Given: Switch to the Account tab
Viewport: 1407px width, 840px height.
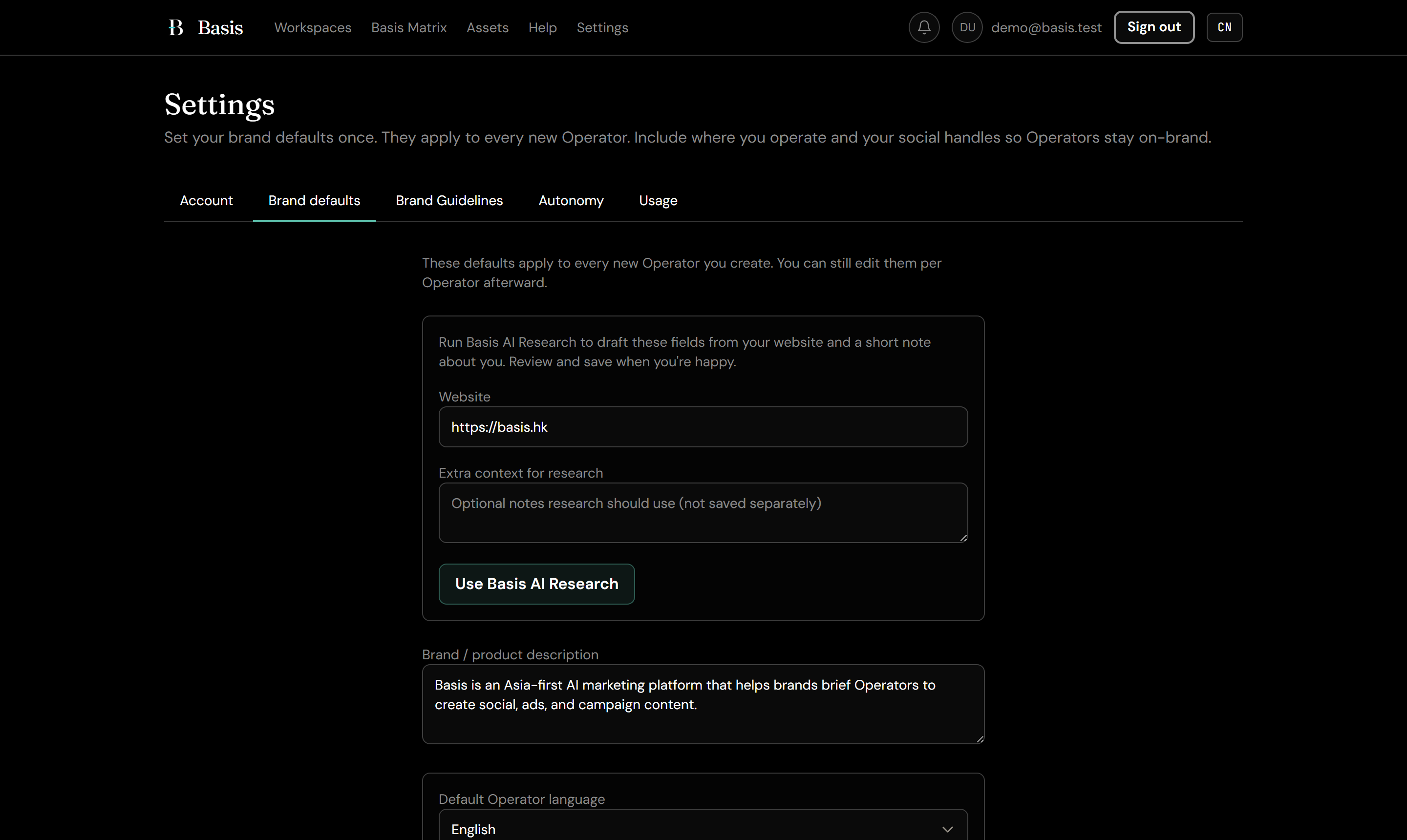Looking at the screenshot, I should (206, 200).
